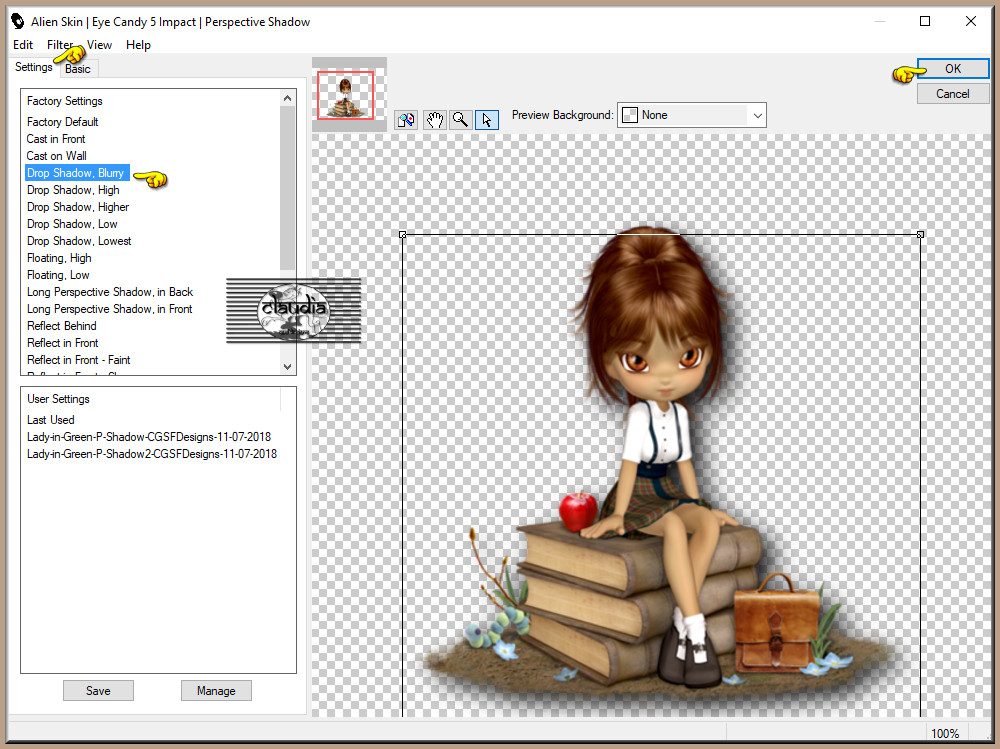The height and width of the screenshot is (749, 1000).
Task: Select the Cast on Wall preset
Action: pos(57,156)
